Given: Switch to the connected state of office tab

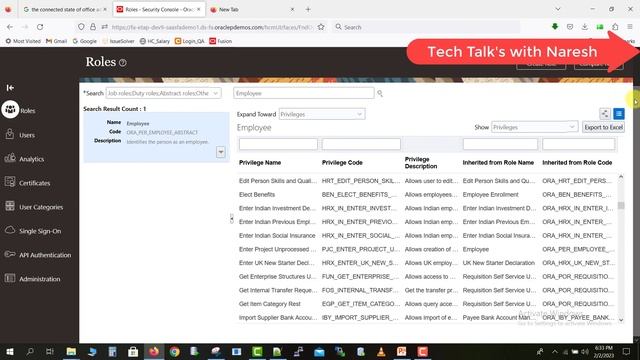Looking at the screenshot, I should 65,9.
